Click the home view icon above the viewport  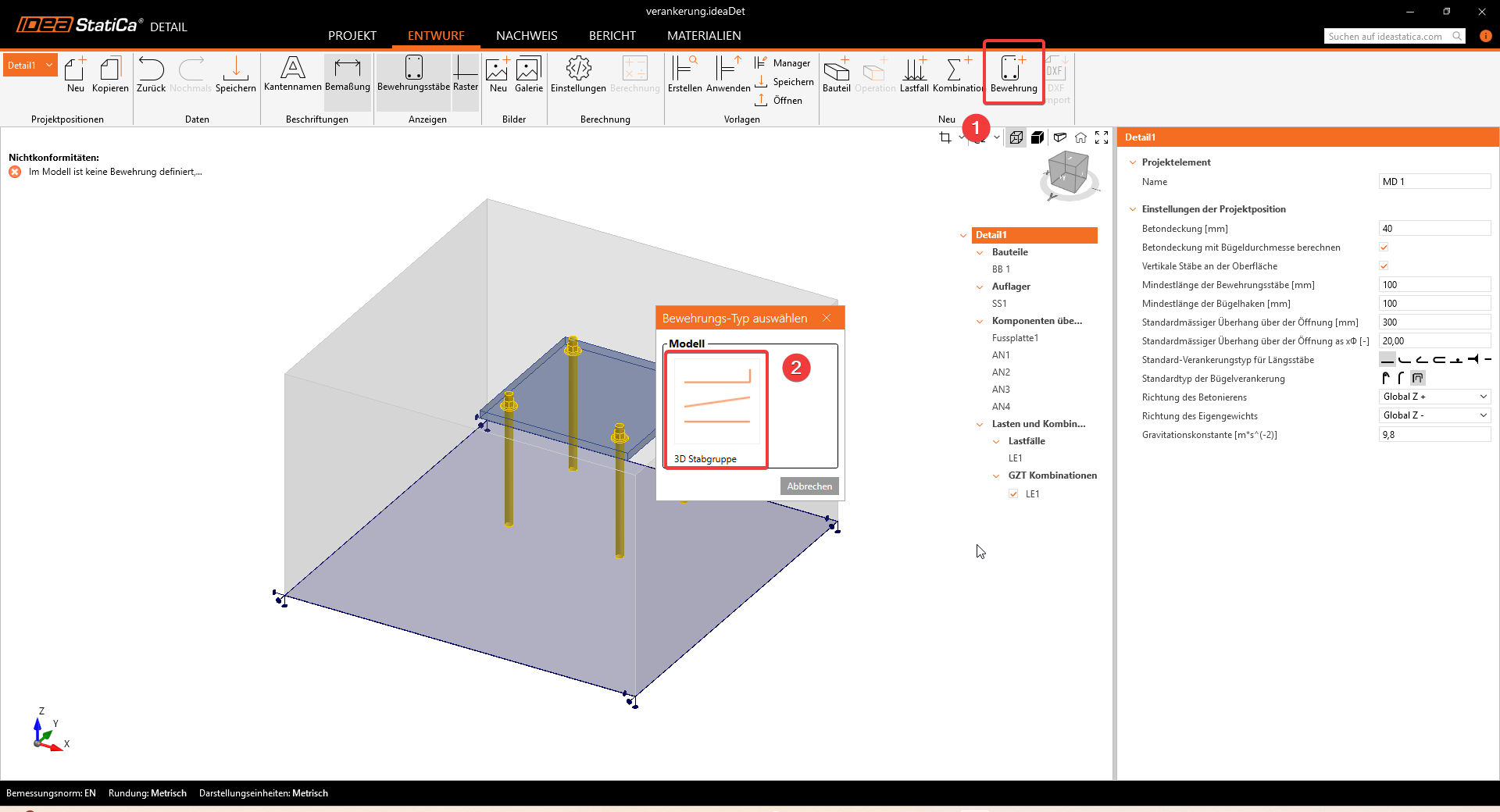(1080, 137)
